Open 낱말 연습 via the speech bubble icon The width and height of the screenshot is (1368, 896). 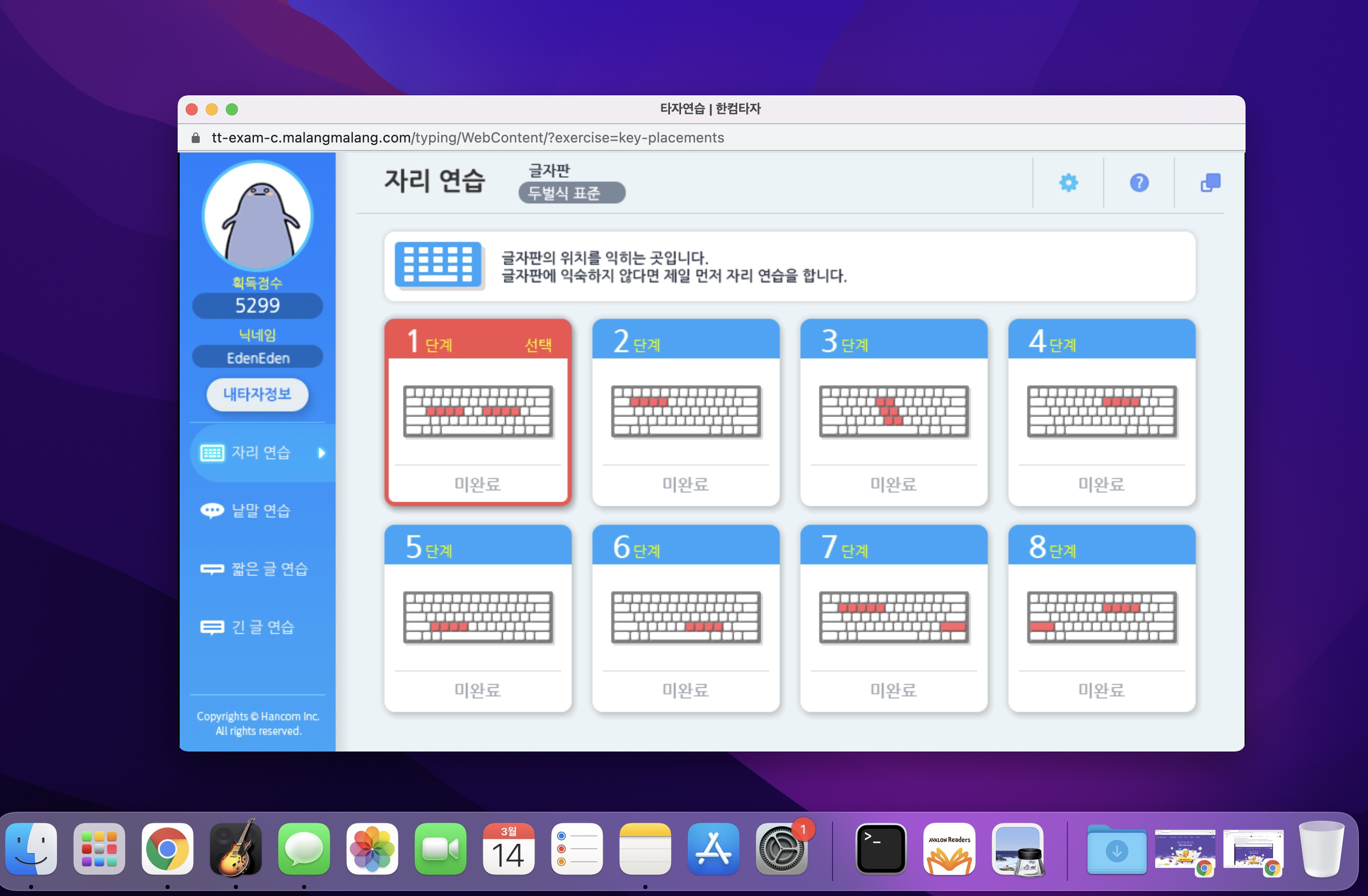coord(212,510)
